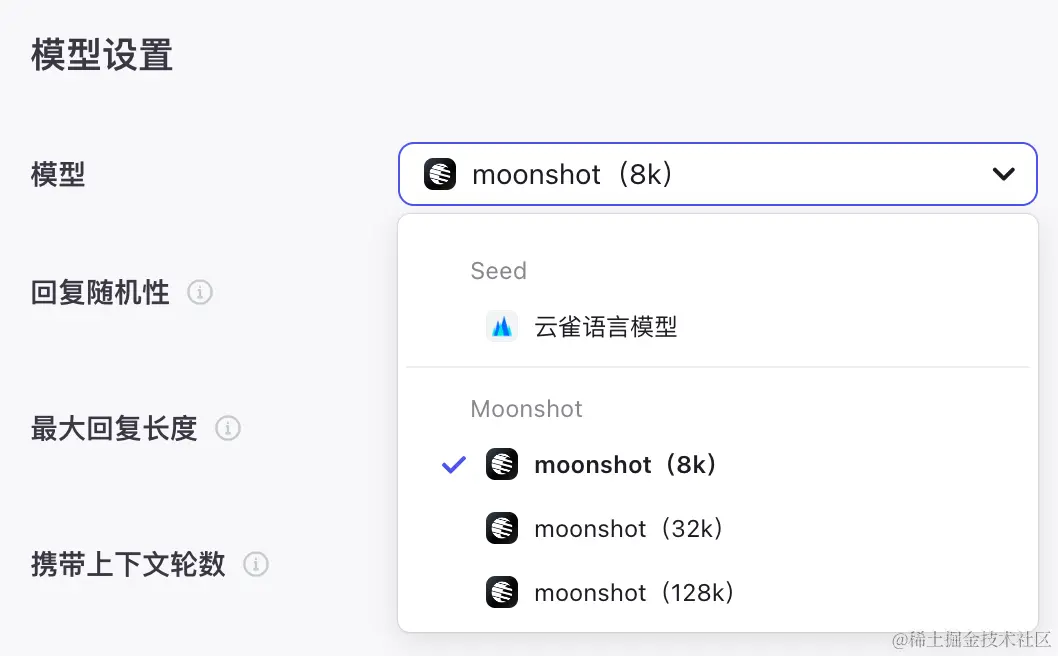Image resolution: width=1058 pixels, height=656 pixels.
Task: Click the 最大回复长度 label
Action: click(114, 429)
